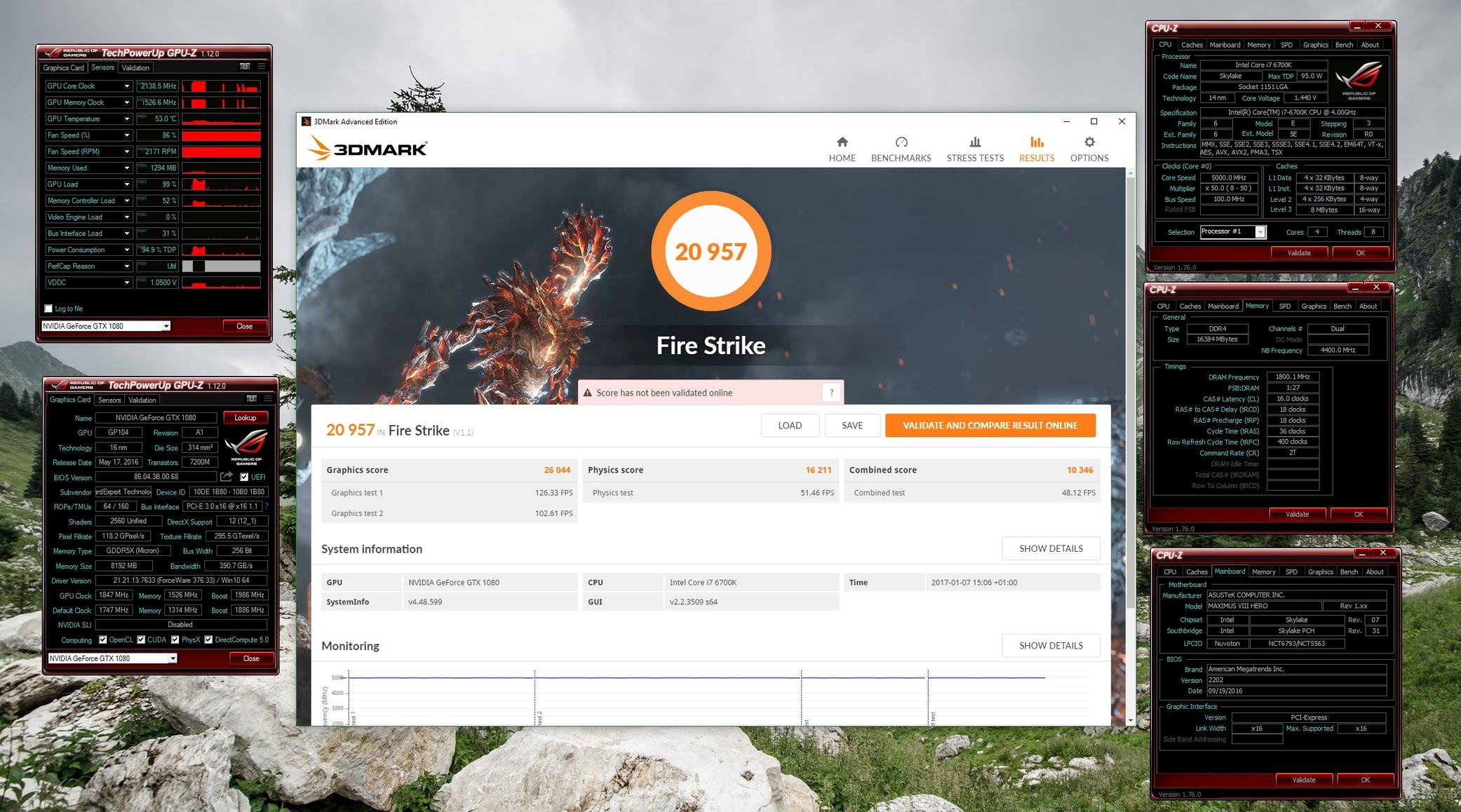The image size is (1461, 812).
Task: Click VALIDATE AND COMPARE RESULT ONLINE
Action: [990, 426]
